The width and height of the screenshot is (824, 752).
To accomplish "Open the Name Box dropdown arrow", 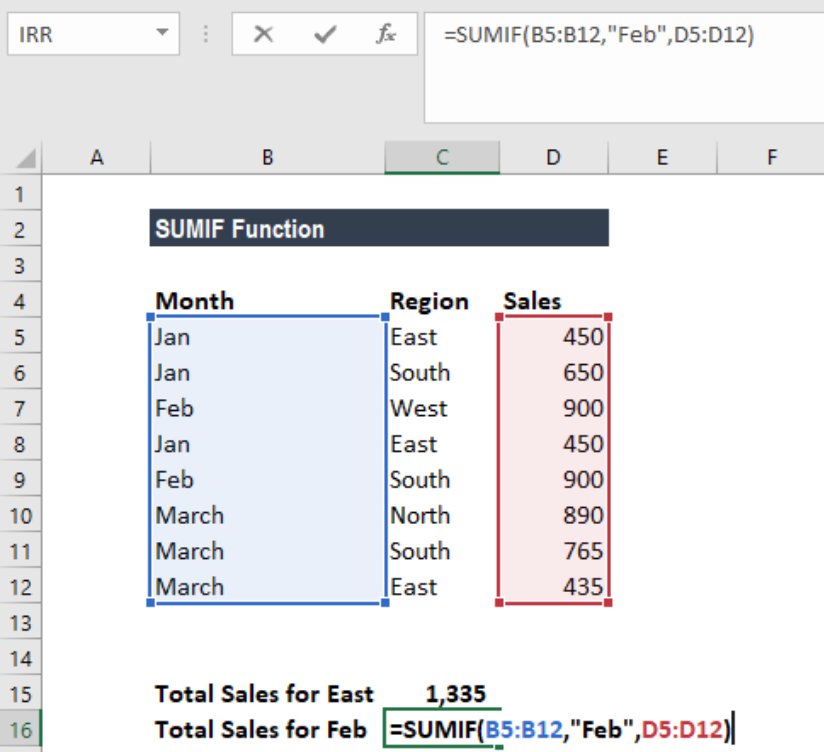I will [x=162, y=33].
